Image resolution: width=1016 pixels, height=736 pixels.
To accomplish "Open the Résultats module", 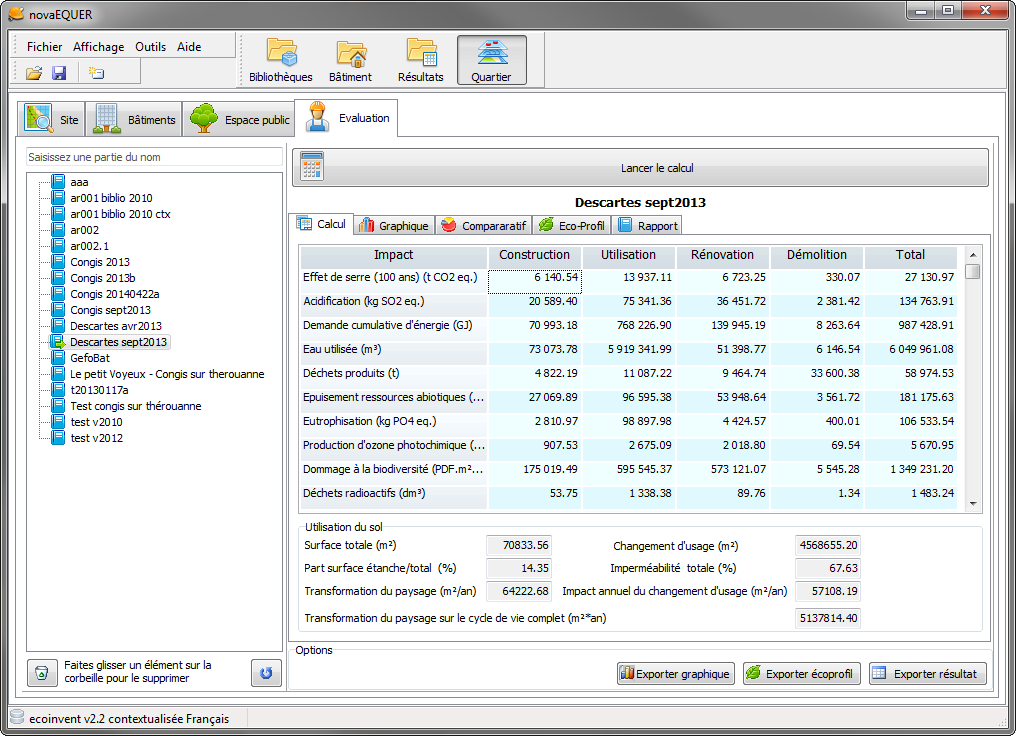I will click(x=421, y=60).
